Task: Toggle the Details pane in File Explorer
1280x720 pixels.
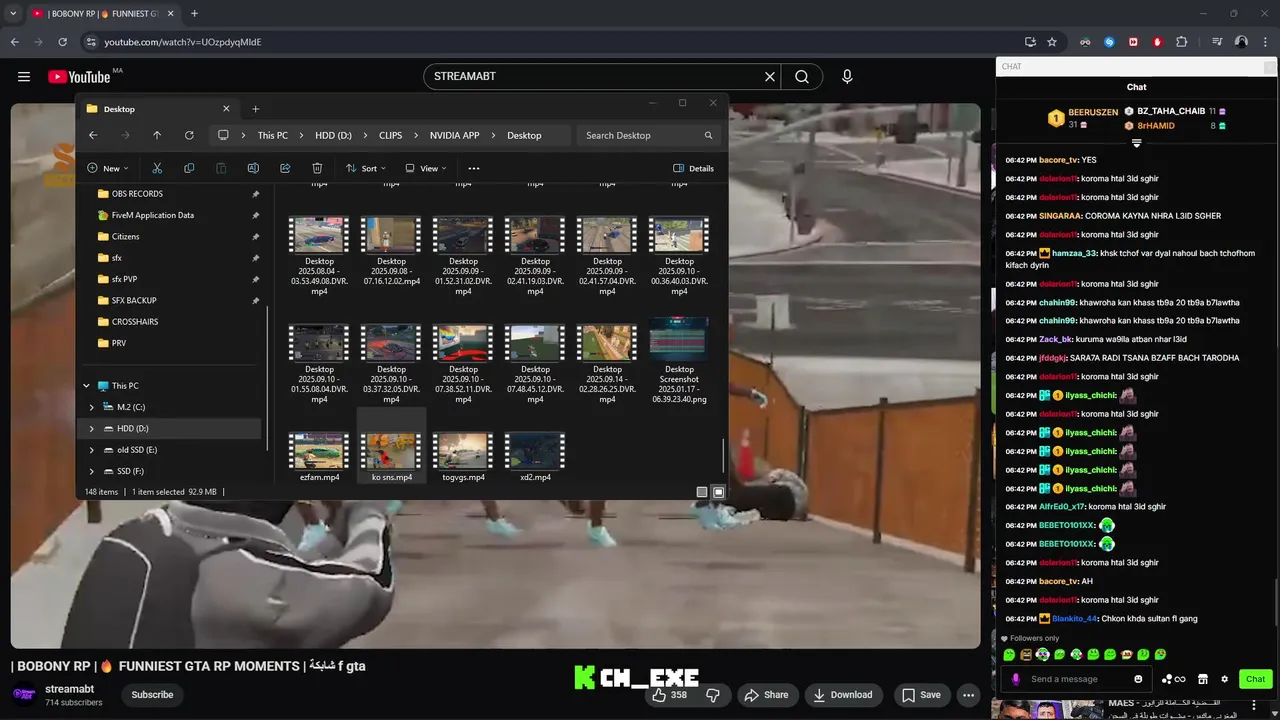Action: [x=694, y=168]
